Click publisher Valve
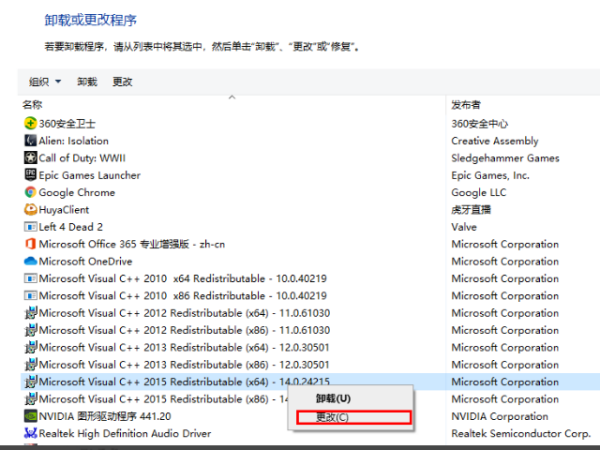Screen dimensions: 600x450 tap(464, 227)
